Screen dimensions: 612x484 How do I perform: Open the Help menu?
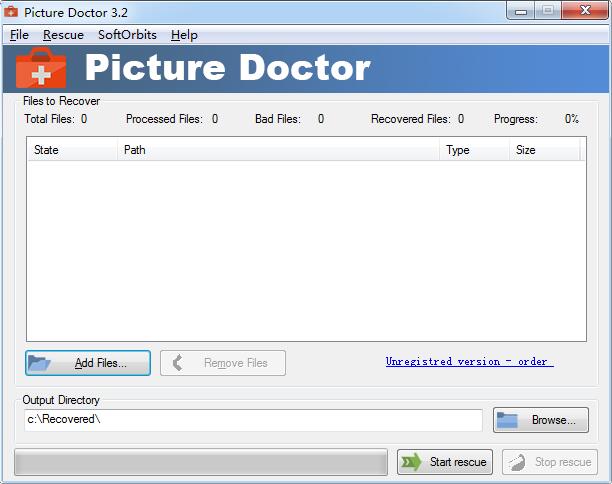tap(184, 35)
